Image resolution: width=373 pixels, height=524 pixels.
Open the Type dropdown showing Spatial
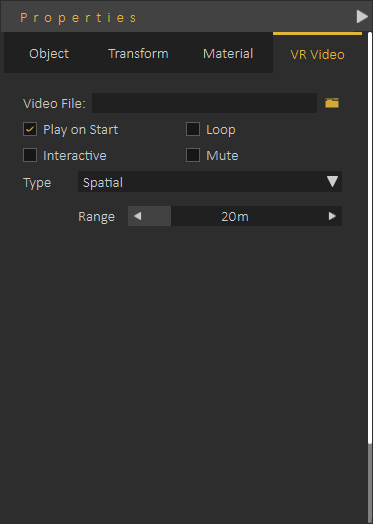click(210, 182)
